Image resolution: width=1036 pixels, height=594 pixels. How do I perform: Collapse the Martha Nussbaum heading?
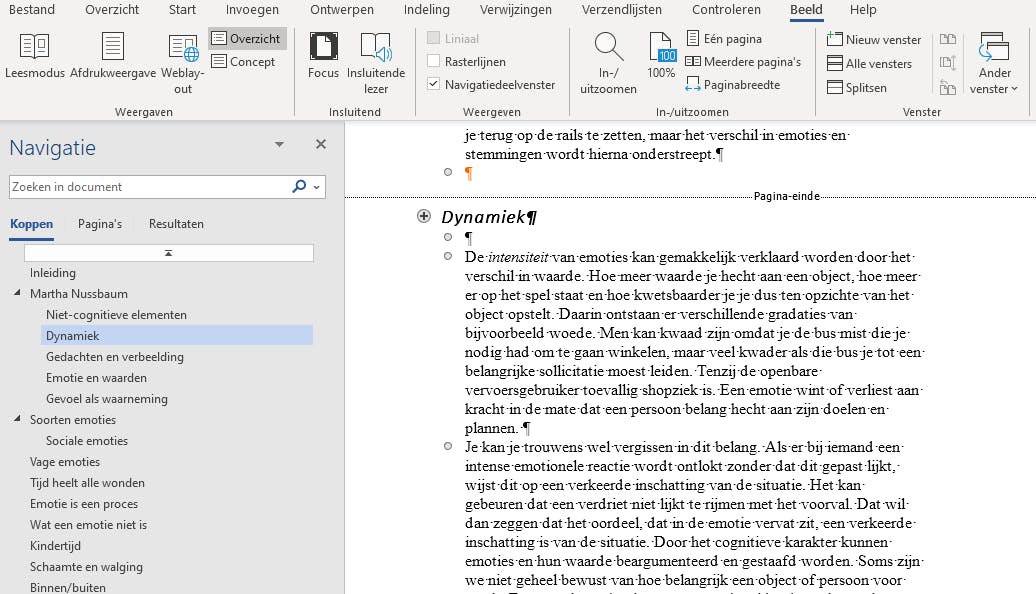coord(18,294)
